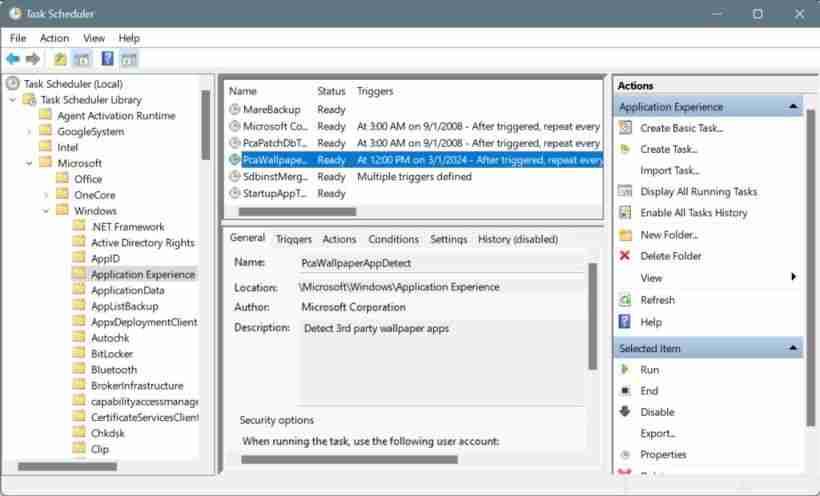Image resolution: width=820 pixels, height=496 pixels.
Task: Click the task Name field PcaWallpaperAppDetect
Action: coord(441,263)
